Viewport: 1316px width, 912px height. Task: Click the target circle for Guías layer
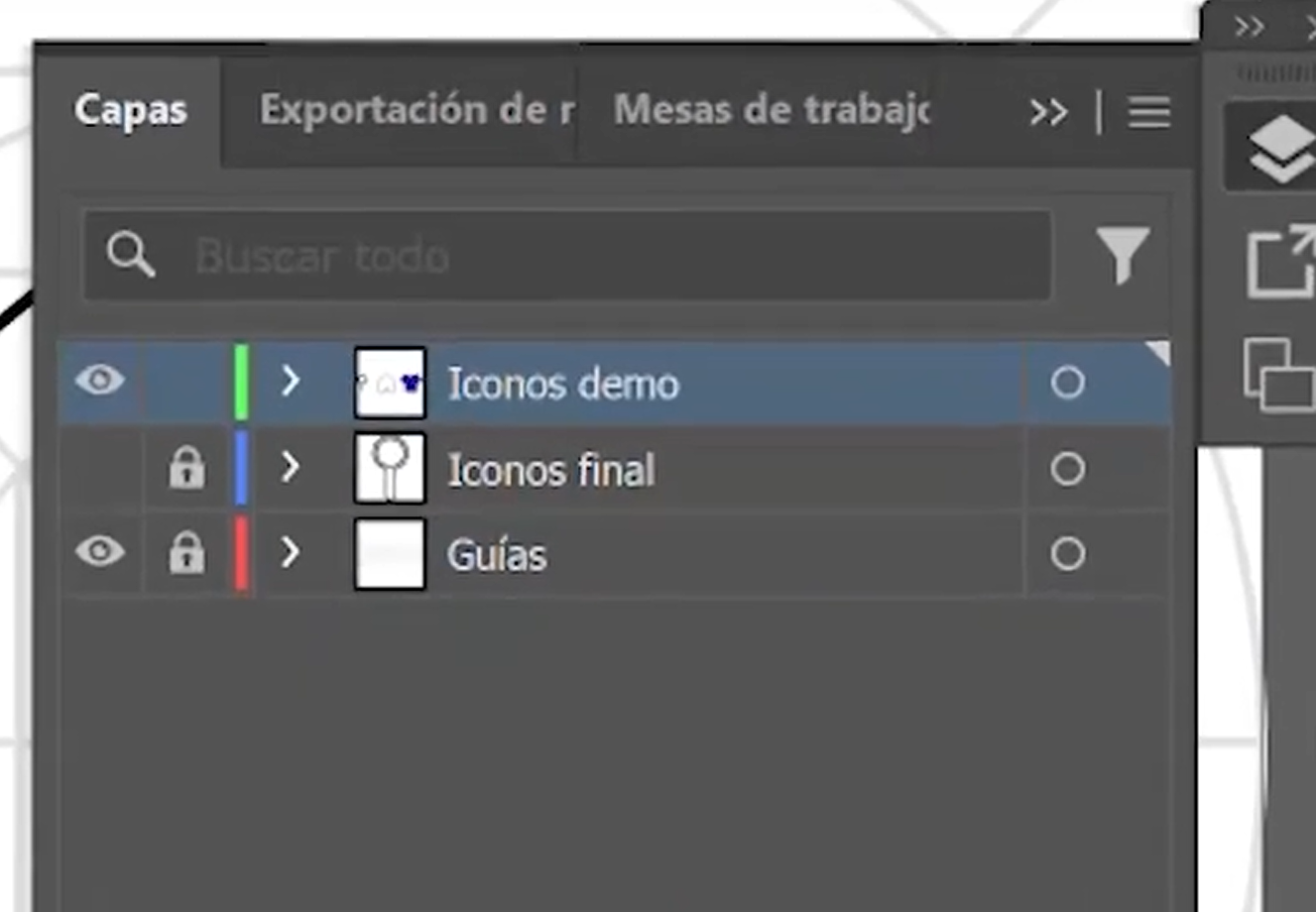click(x=1067, y=554)
